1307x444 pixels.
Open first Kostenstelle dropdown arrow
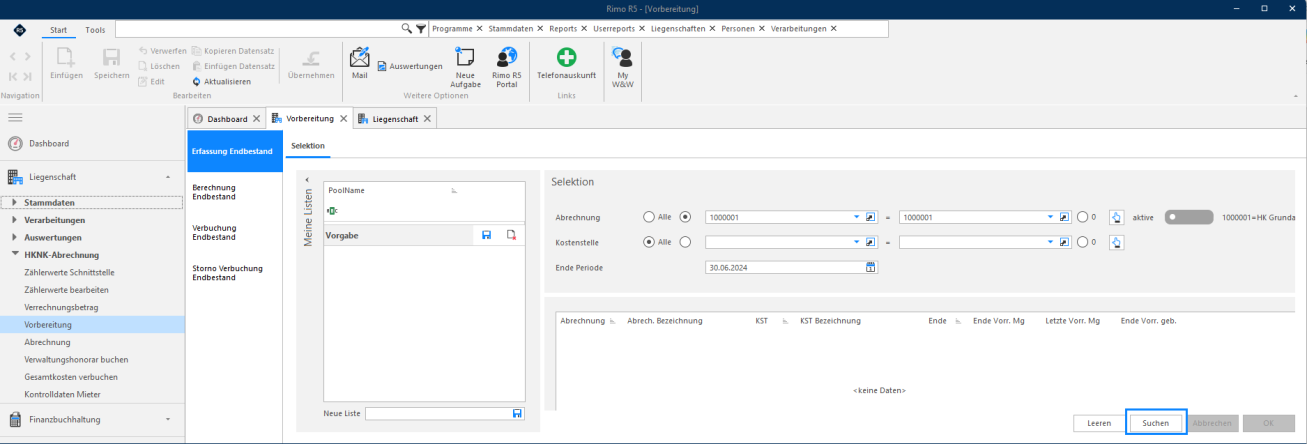(x=856, y=241)
